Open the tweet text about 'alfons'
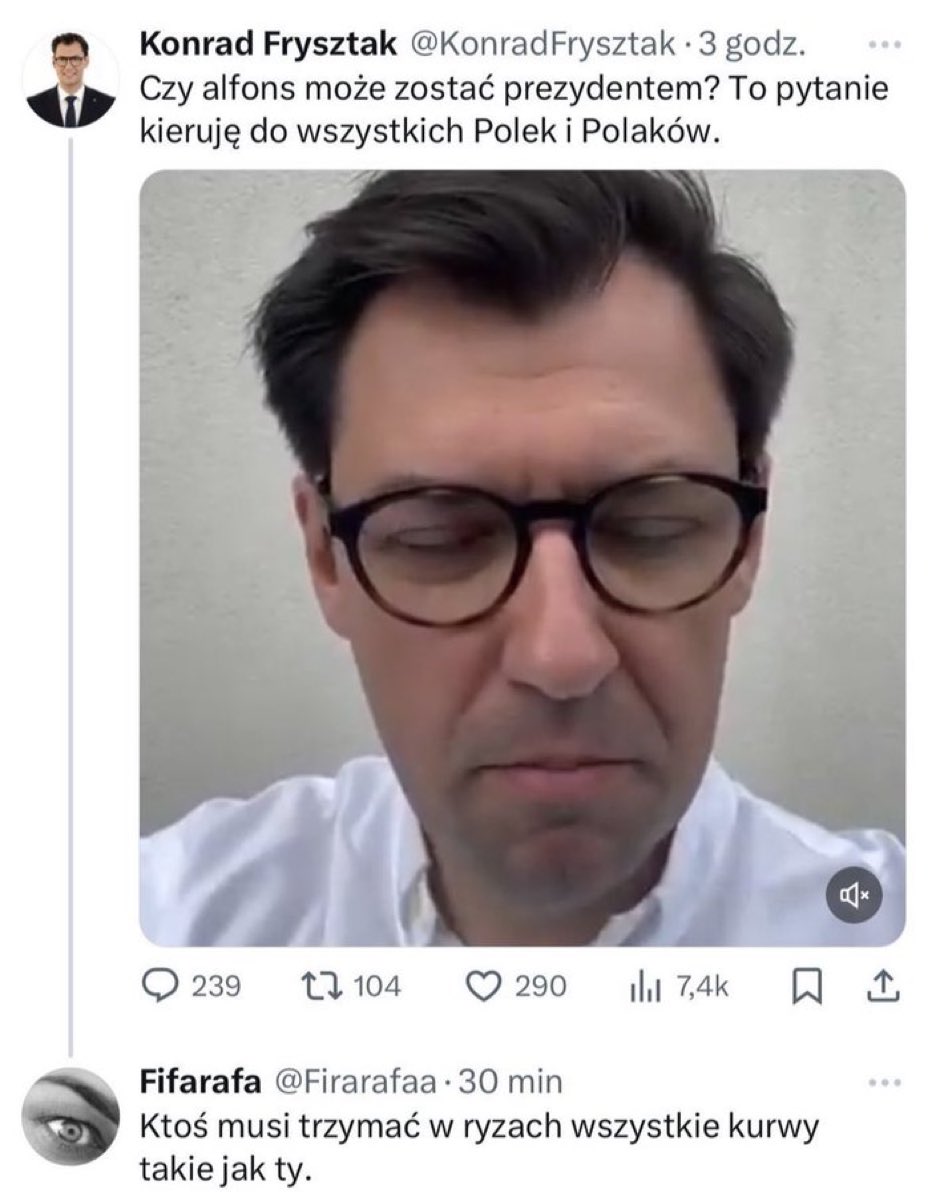This screenshot has height=1197, width=928. click(514, 110)
